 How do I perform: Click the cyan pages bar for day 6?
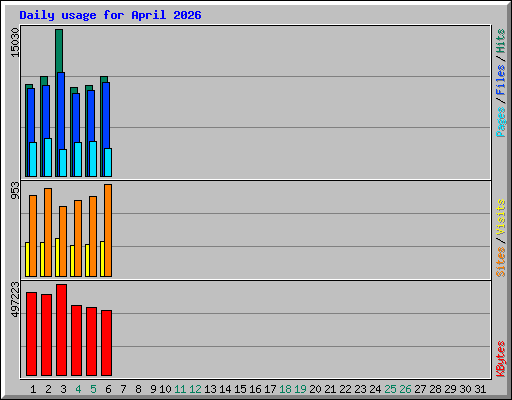(108, 162)
